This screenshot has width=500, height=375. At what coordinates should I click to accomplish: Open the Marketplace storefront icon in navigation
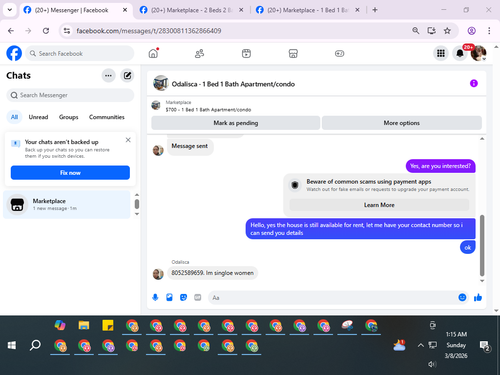(293, 53)
